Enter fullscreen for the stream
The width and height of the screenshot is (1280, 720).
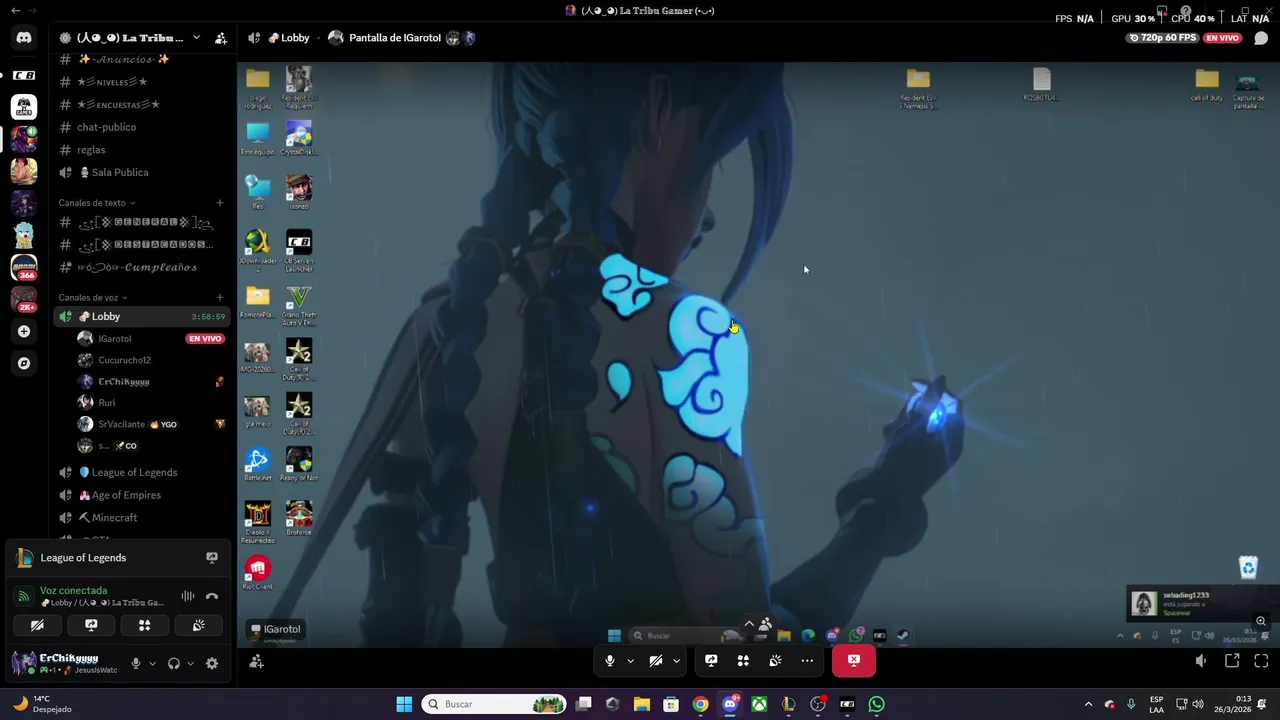[1261, 661]
